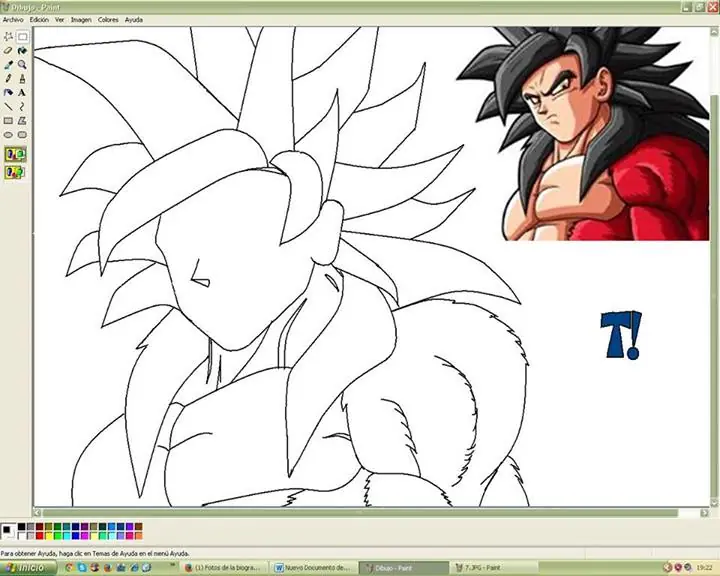Image resolution: width=720 pixels, height=576 pixels.
Task: Choose opaque selection option in toolbox
Action: point(15,154)
